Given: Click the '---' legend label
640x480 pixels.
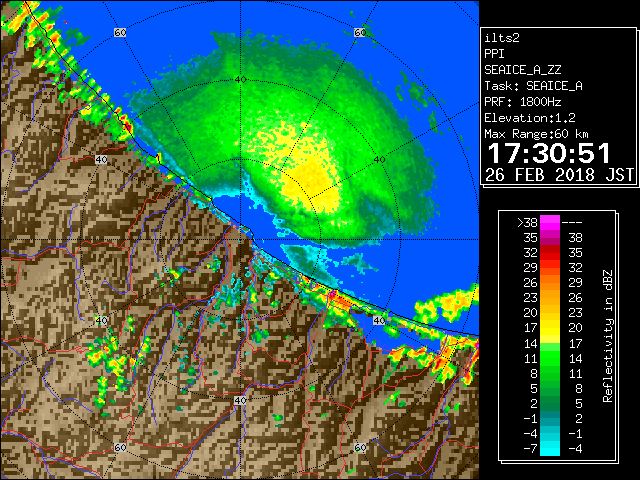Looking at the screenshot, I should (572, 223).
